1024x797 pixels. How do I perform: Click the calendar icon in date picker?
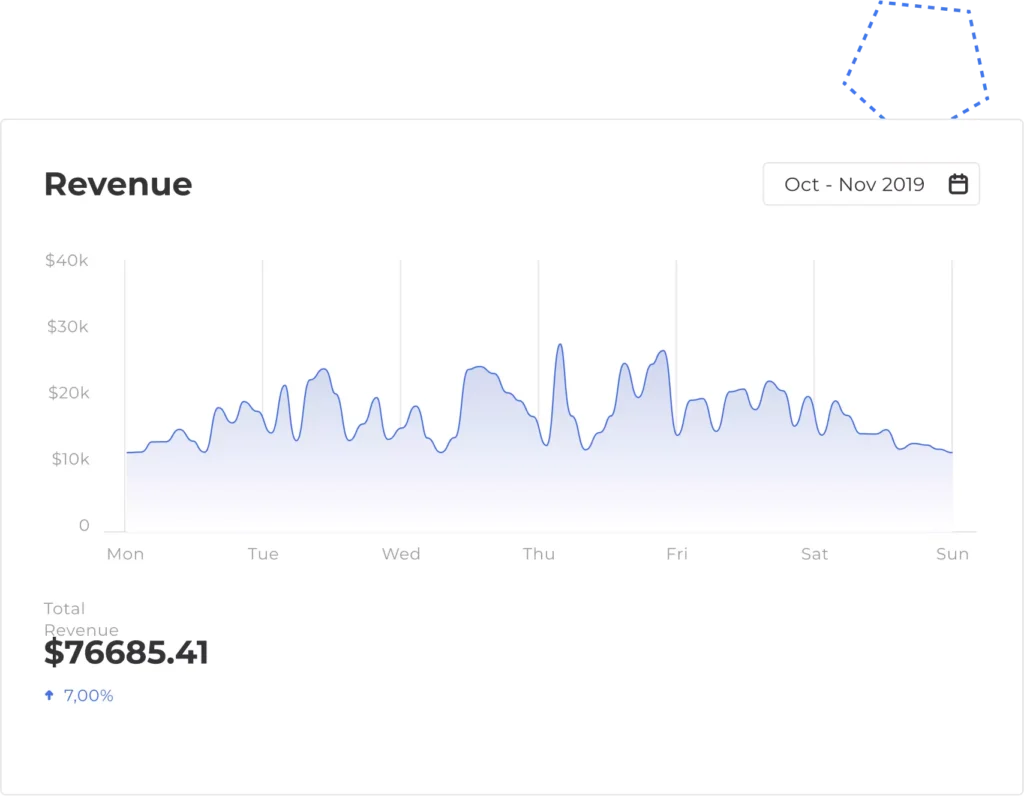(958, 184)
